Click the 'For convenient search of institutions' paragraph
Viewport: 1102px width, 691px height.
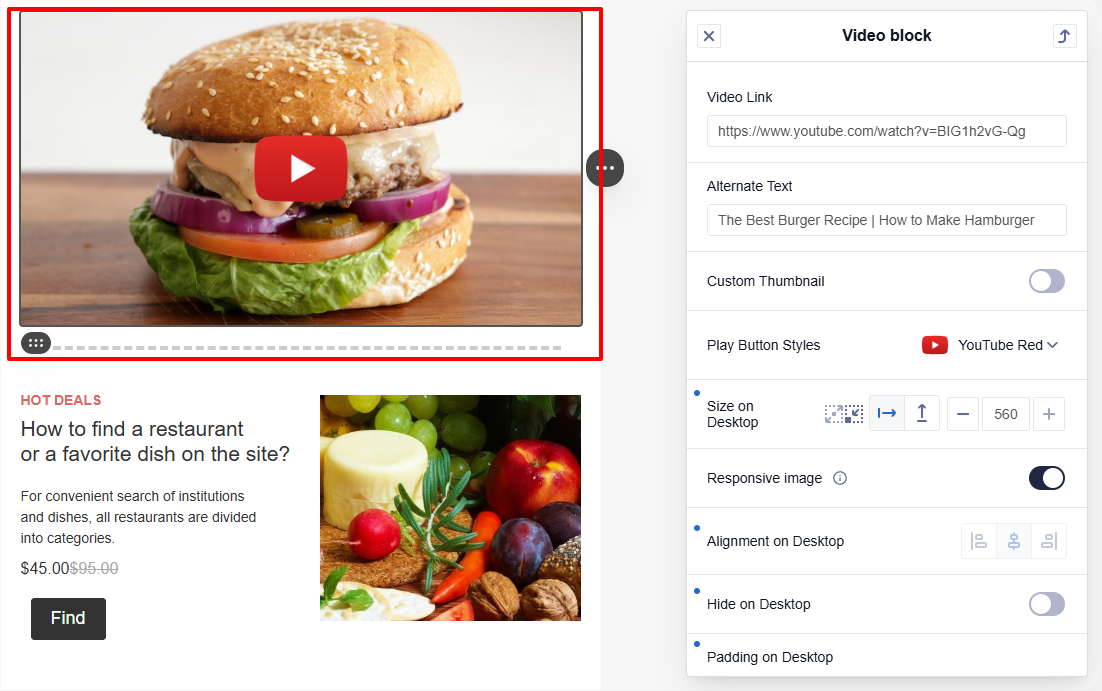tap(138, 517)
